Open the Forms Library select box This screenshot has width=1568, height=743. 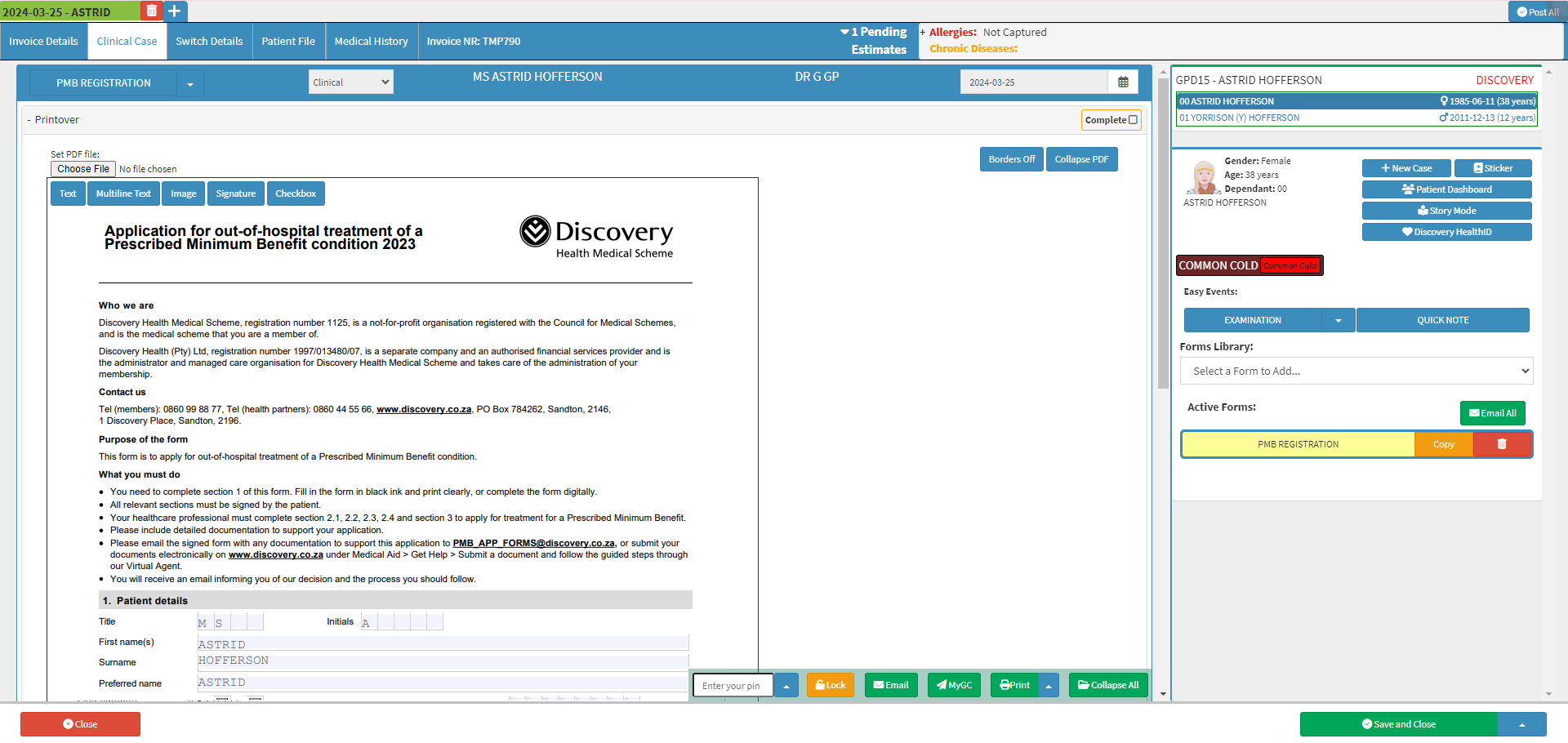pos(1356,371)
